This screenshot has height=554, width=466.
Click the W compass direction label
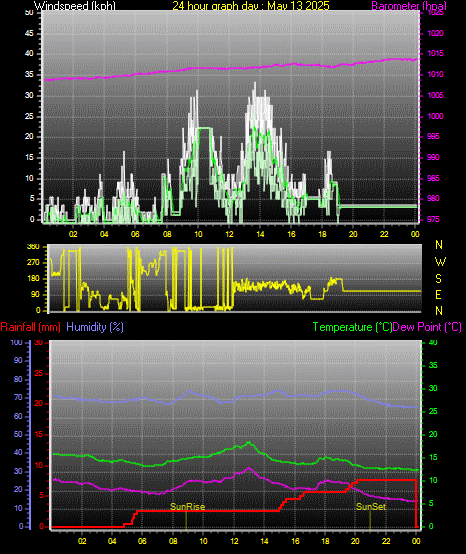coord(440,262)
